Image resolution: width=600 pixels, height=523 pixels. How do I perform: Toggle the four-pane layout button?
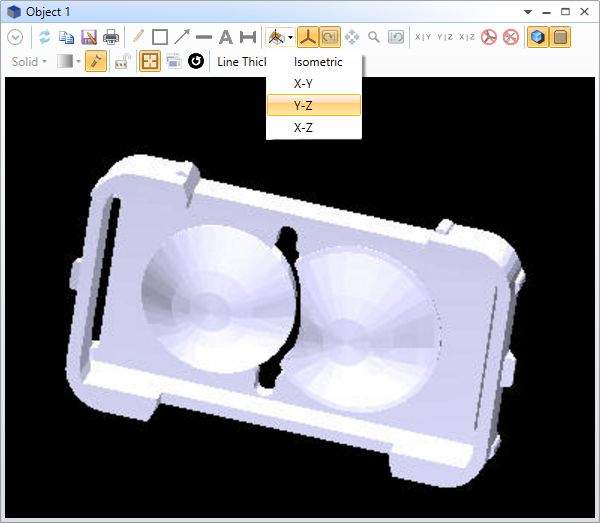coord(150,61)
